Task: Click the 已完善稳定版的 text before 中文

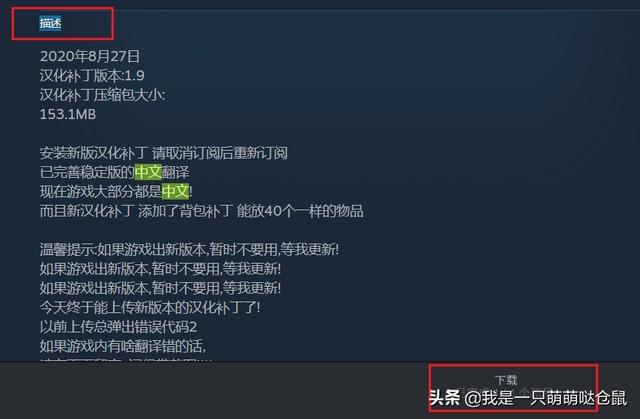Action: 87,172
